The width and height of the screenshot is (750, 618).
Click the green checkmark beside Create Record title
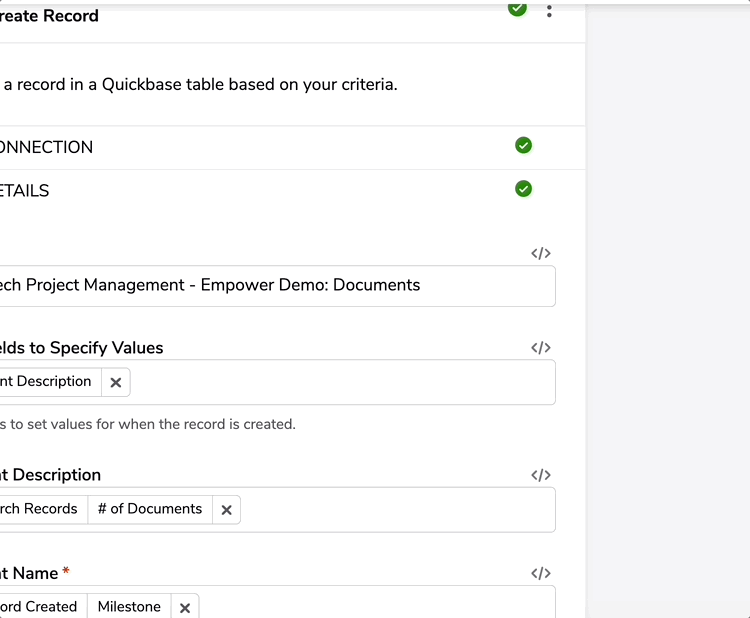click(517, 8)
